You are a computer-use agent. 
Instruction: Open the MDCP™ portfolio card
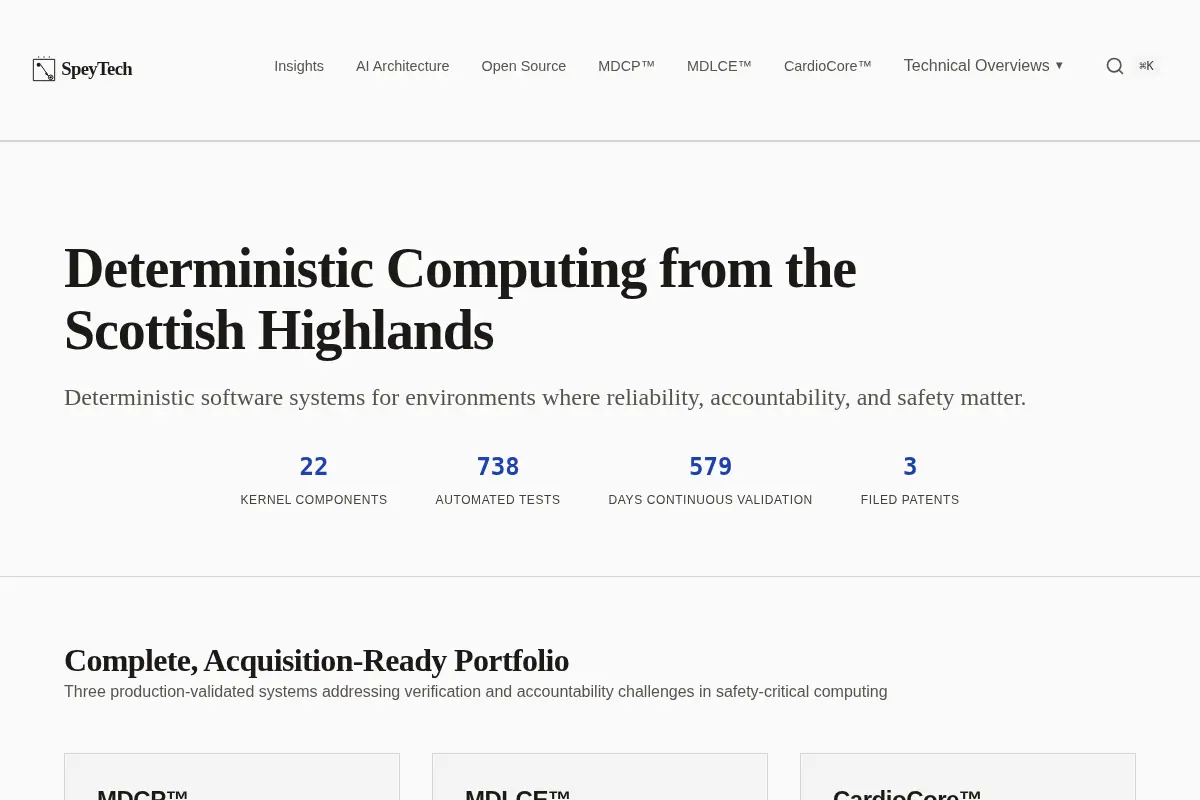tap(232, 777)
